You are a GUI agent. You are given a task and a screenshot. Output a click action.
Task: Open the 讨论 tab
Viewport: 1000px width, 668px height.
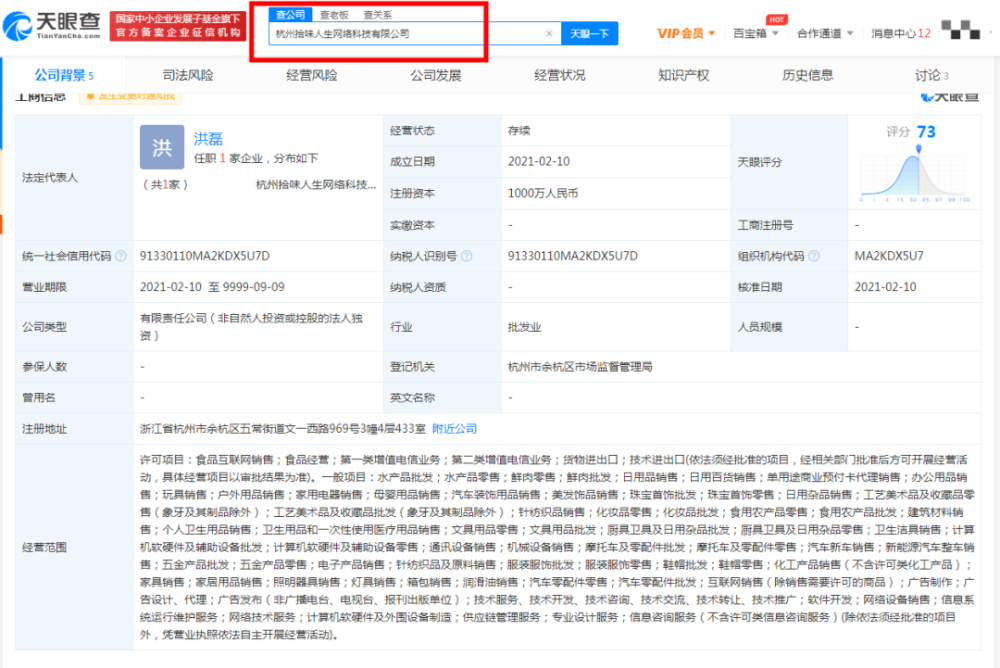(931, 75)
